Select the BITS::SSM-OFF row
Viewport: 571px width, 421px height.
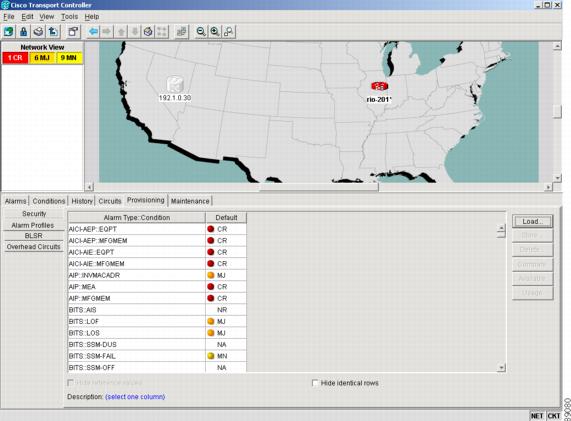tap(157, 367)
